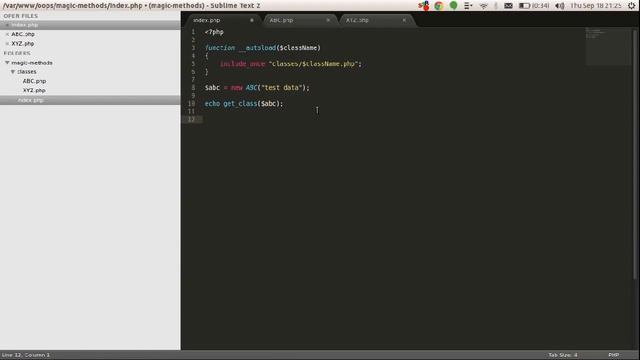Click the include_once keyword on line 5
Viewport: 640px width, 360px height.
point(242,64)
